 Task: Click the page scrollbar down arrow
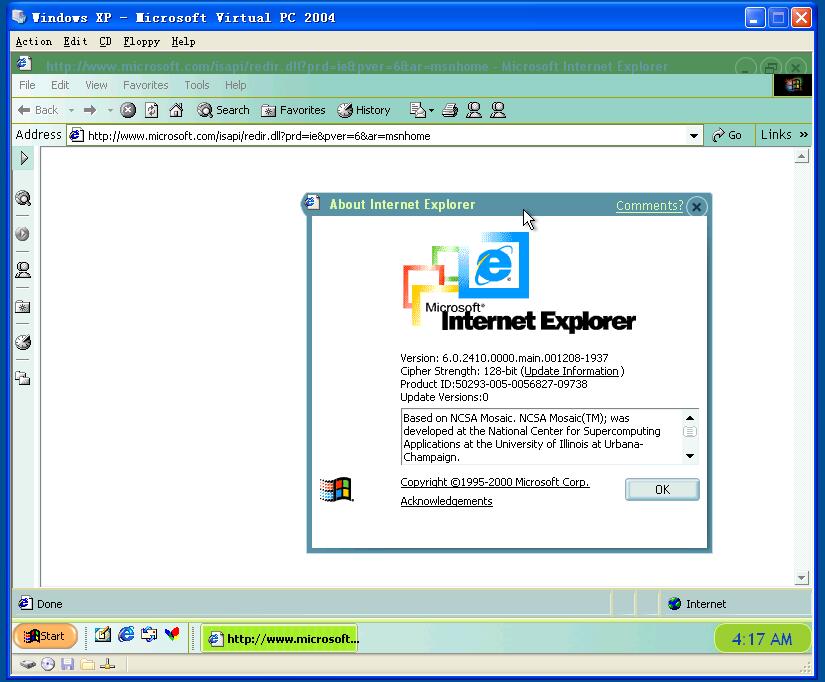[x=801, y=578]
